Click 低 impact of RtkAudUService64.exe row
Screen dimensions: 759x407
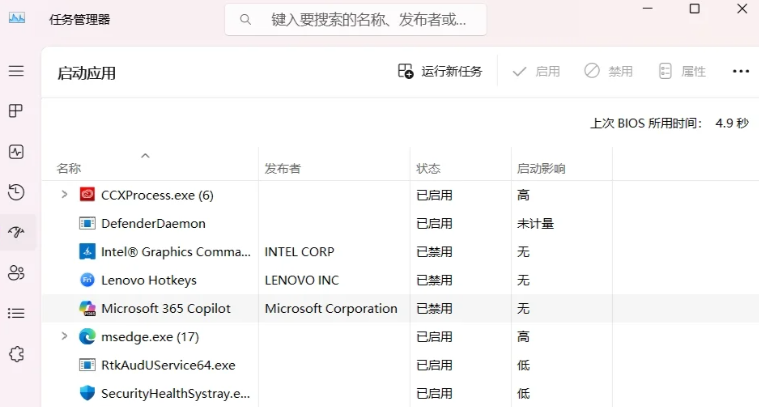pos(523,365)
